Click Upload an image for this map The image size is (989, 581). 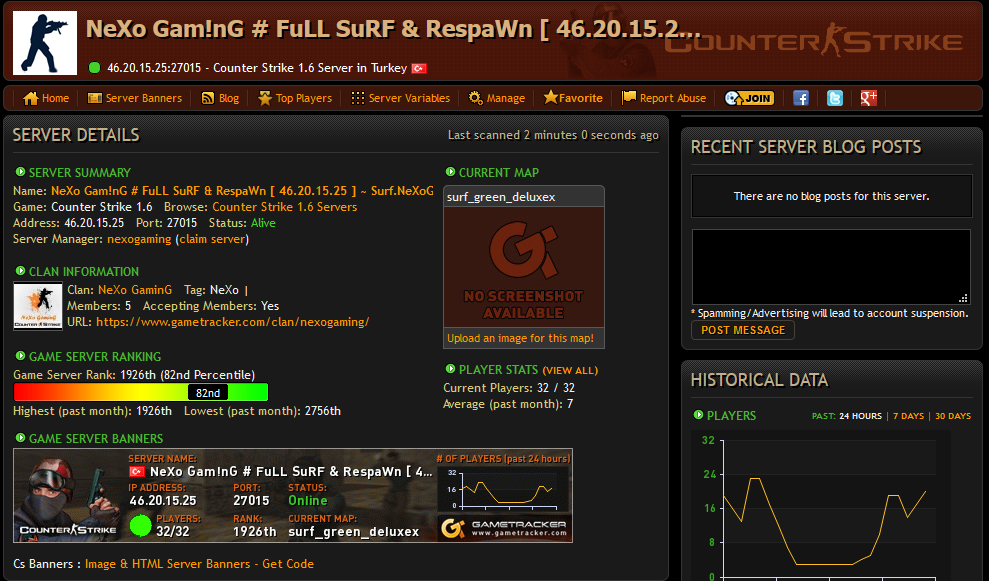[520, 338]
